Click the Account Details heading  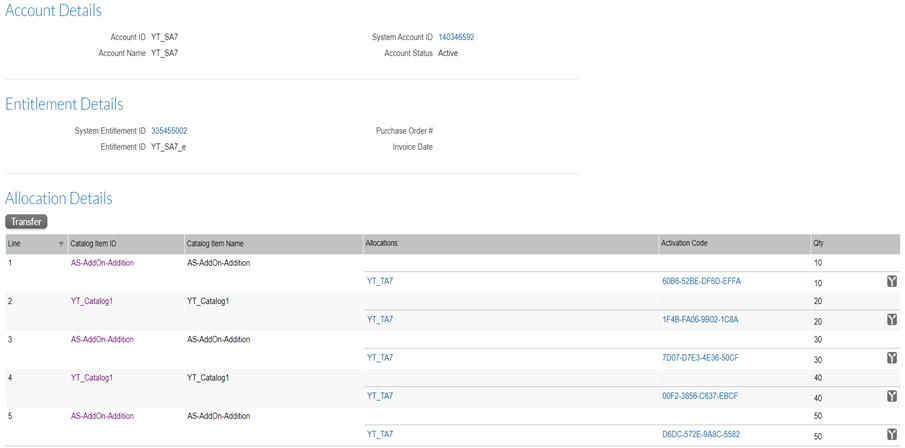(53, 10)
